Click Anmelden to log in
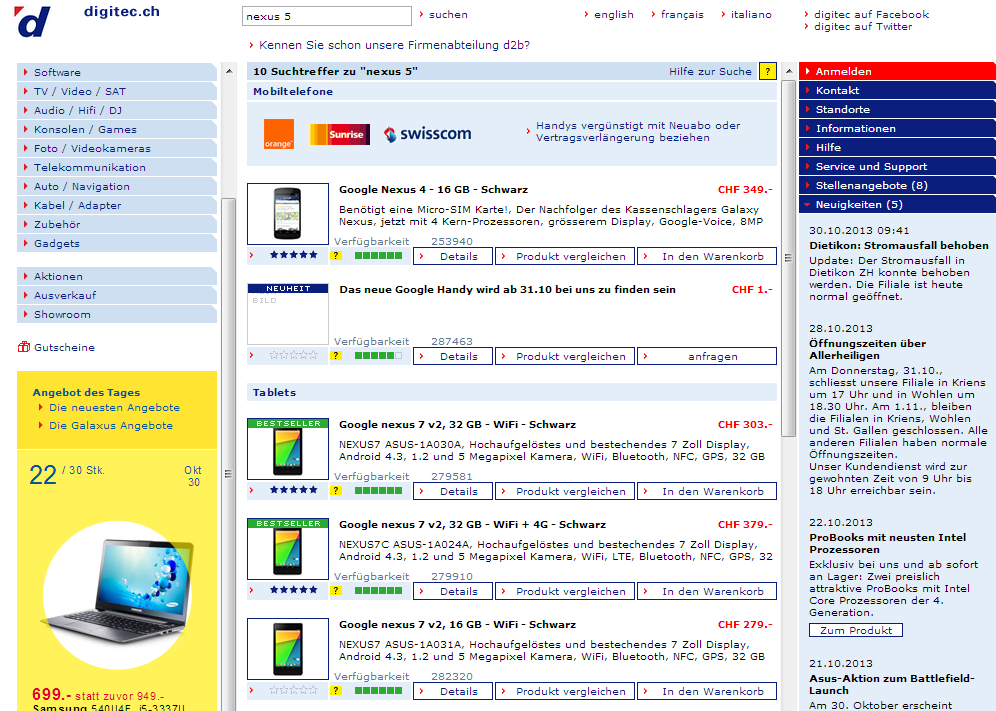 click(897, 71)
